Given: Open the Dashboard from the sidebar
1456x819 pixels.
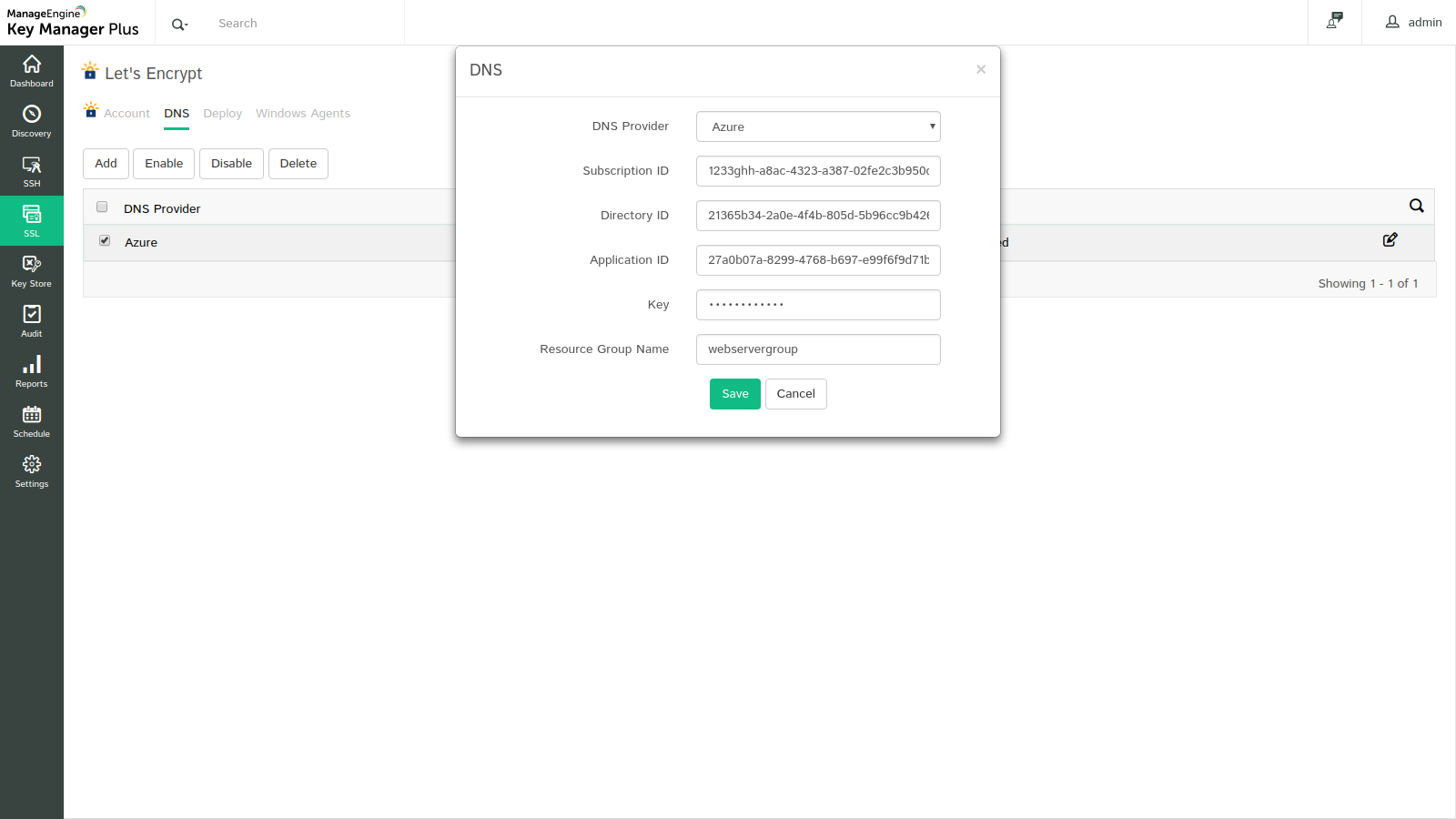Looking at the screenshot, I should (x=32, y=71).
